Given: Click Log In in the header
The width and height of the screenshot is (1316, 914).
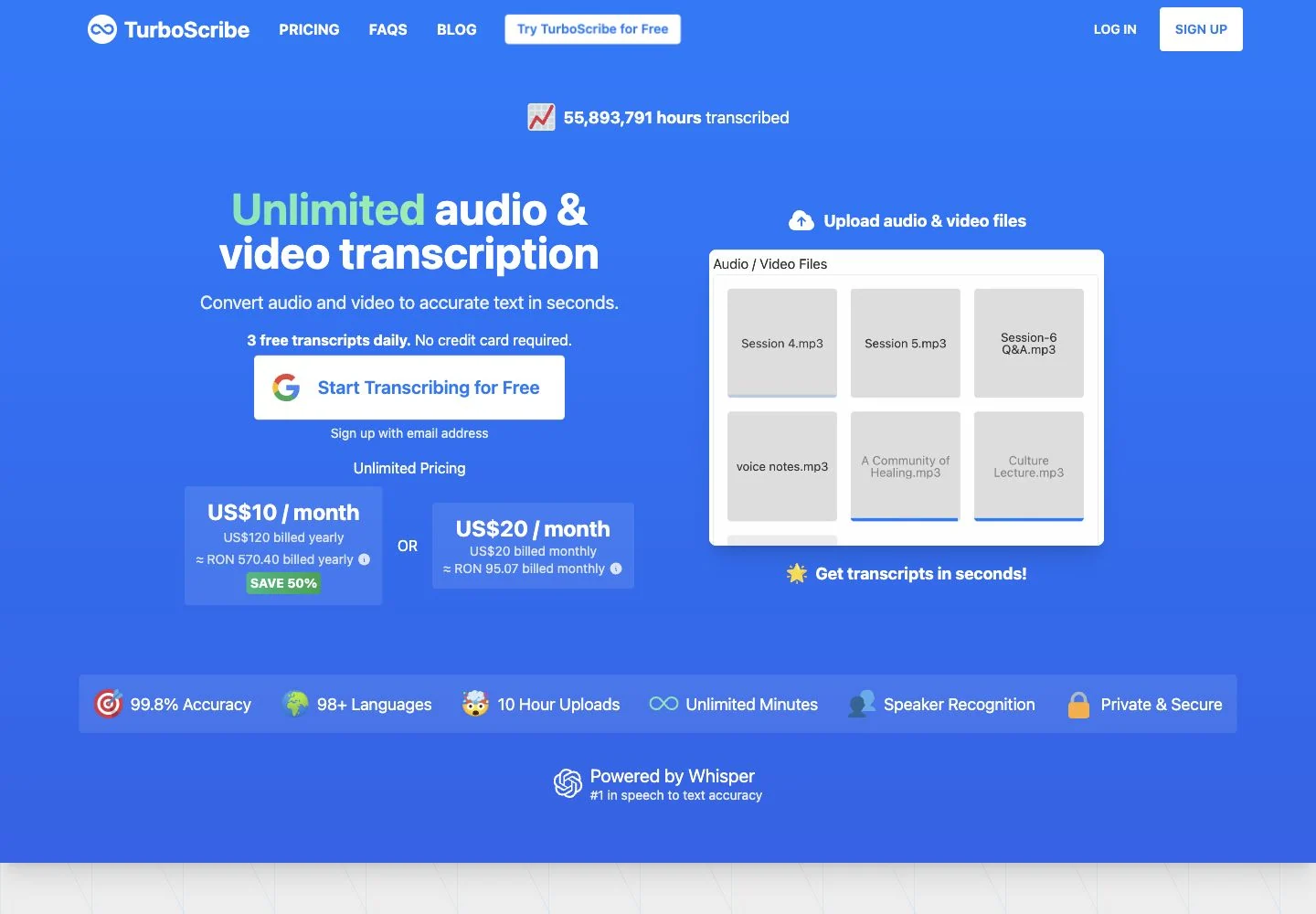Looking at the screenshot, I should (1115, 29).
